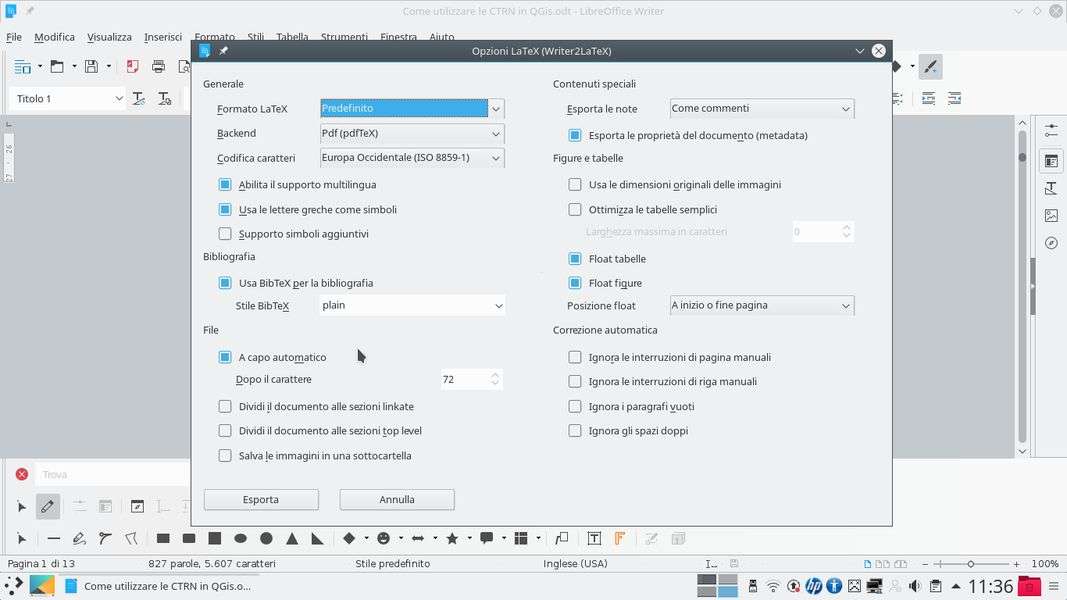The height and width of the screenshot is (600, 1067).
Task: Select the Right triangle shape tool
Action: coord(318,539)
